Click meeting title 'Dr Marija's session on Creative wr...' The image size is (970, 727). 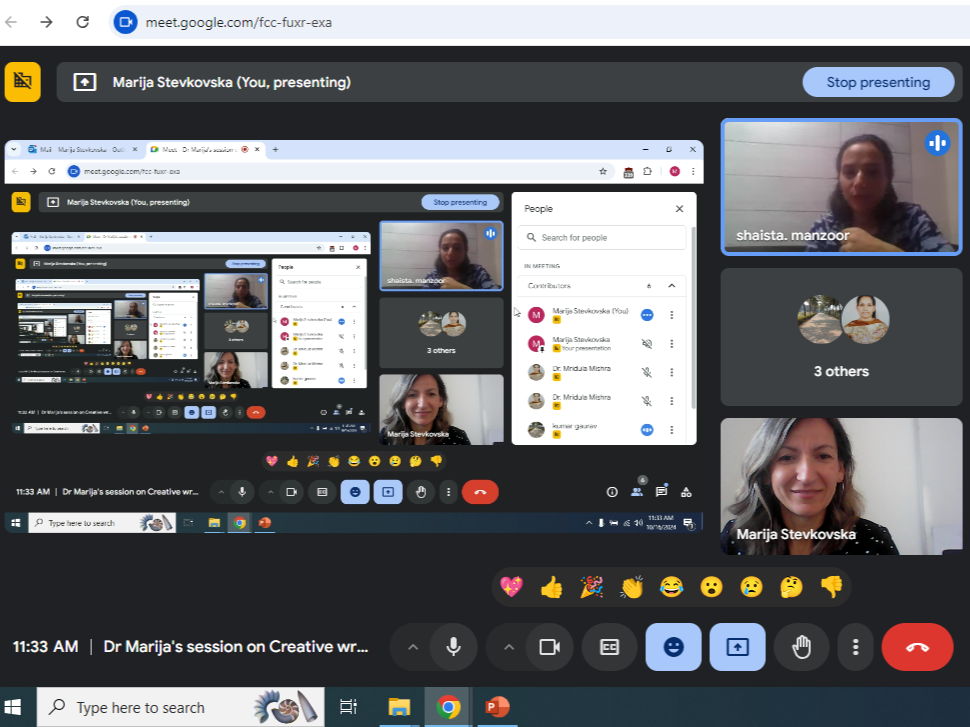[x=236, y=647]
